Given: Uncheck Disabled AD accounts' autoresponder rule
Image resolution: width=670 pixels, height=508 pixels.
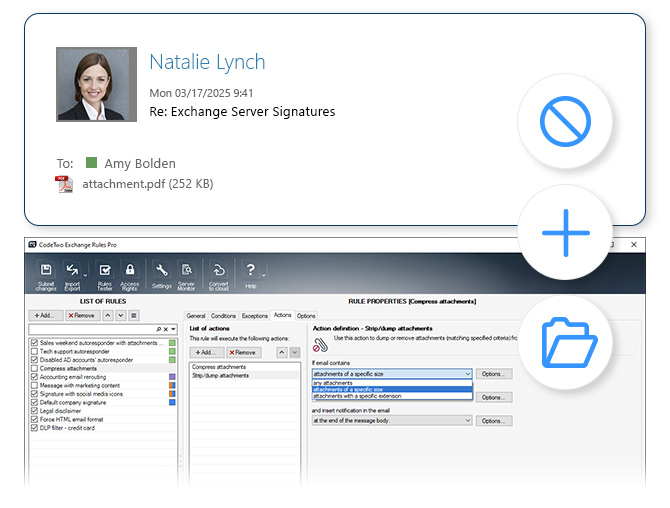Looking at the screenshot, I should coord(35,360).
